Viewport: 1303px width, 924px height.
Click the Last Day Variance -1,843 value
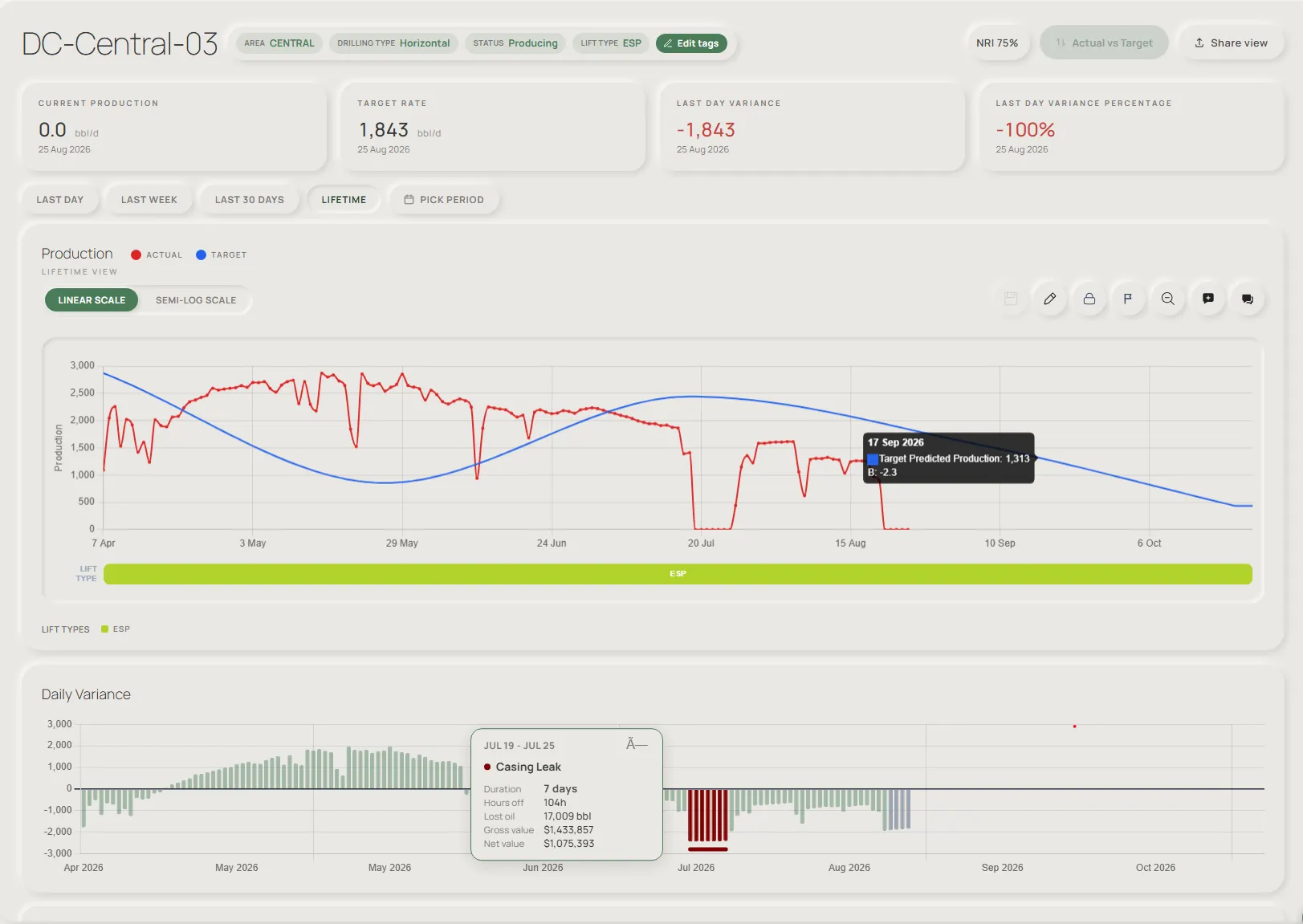706,130
